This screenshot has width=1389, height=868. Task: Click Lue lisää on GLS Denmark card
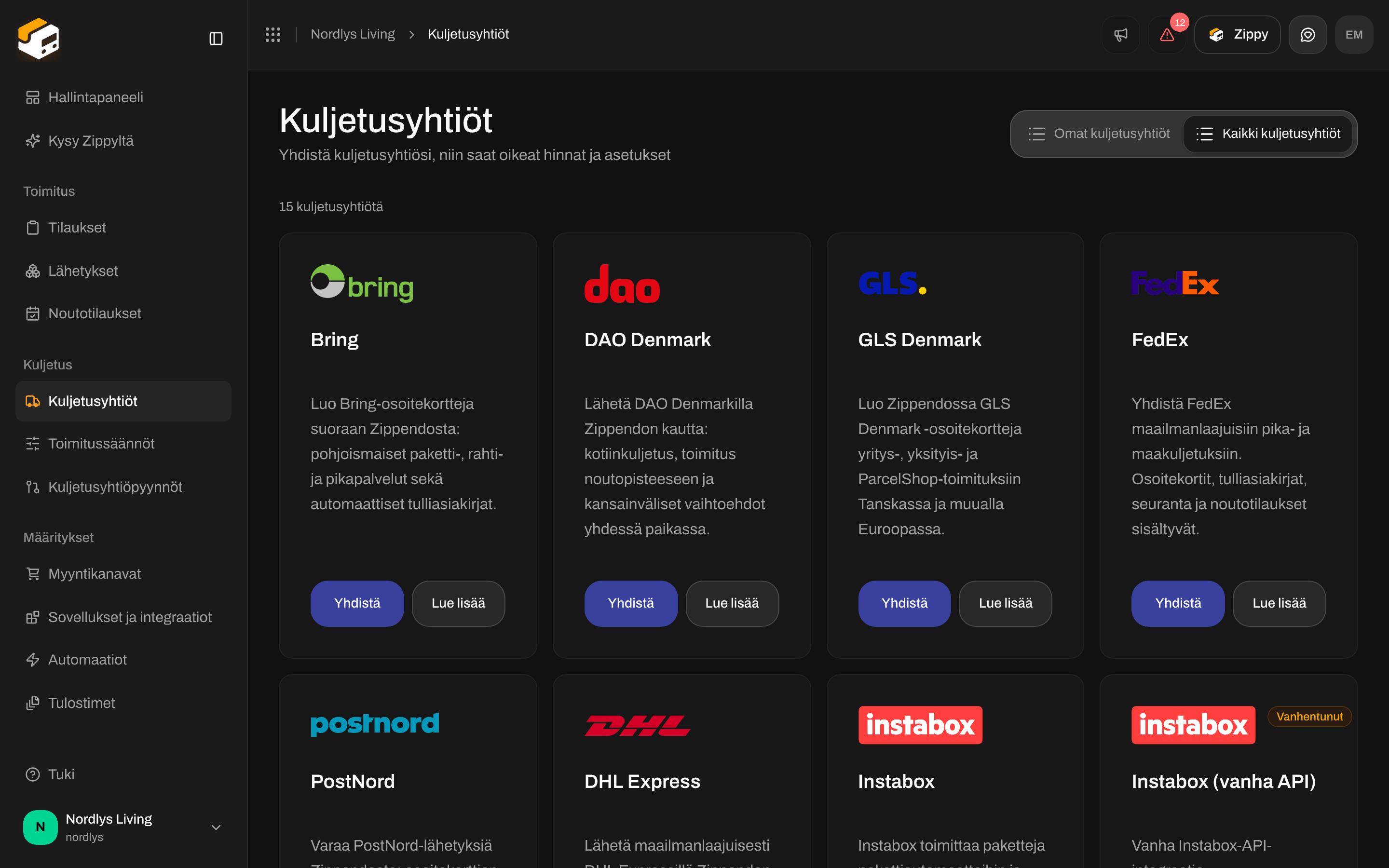pos(1006,603)
